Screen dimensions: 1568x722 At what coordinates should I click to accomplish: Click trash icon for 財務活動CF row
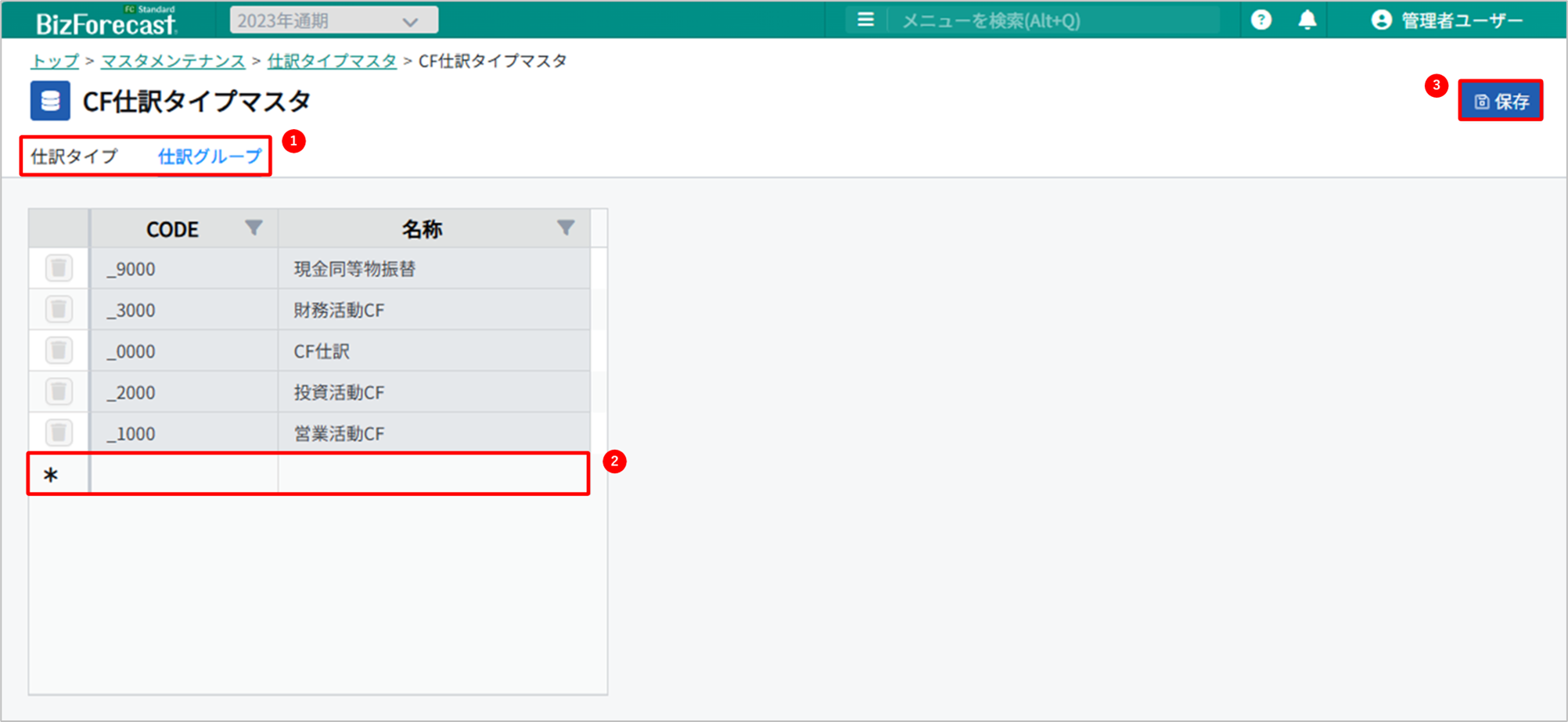59,310
